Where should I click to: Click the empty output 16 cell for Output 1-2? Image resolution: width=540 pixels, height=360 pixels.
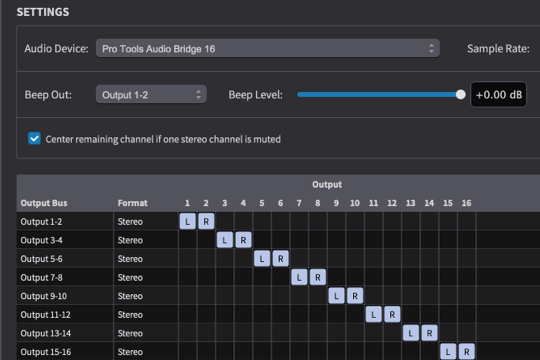[x=466, y=221]
